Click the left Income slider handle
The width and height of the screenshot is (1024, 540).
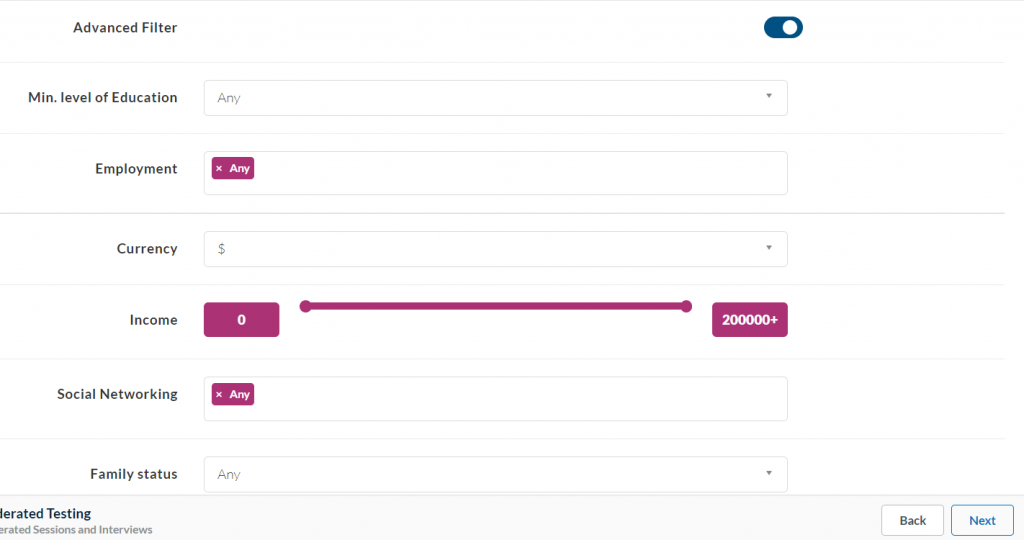pos(305,306)
